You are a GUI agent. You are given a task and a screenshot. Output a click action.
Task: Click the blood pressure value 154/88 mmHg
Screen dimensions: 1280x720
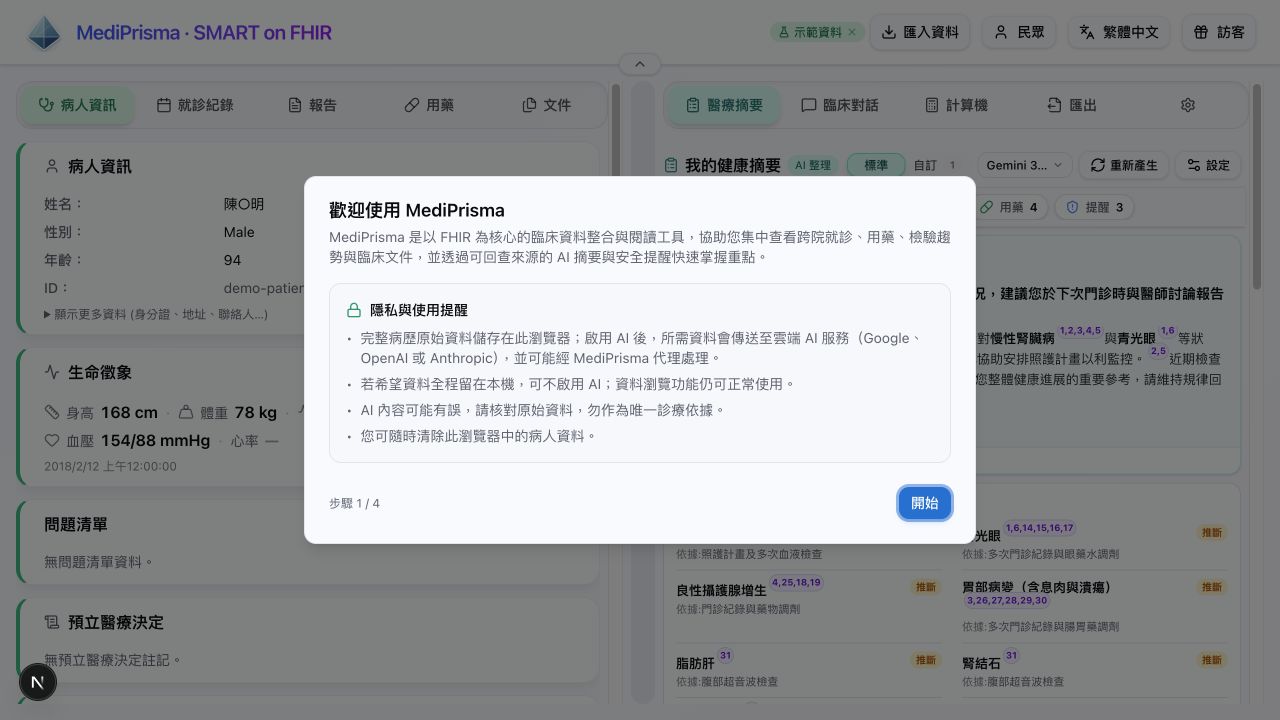point(155,440)
